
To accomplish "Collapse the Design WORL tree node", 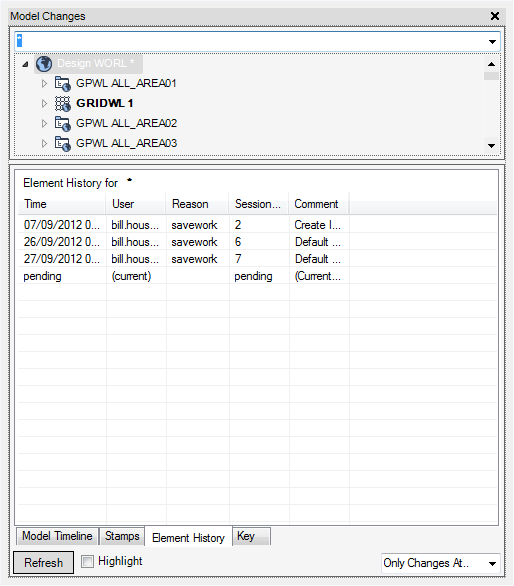I will (x=25, y=64).
